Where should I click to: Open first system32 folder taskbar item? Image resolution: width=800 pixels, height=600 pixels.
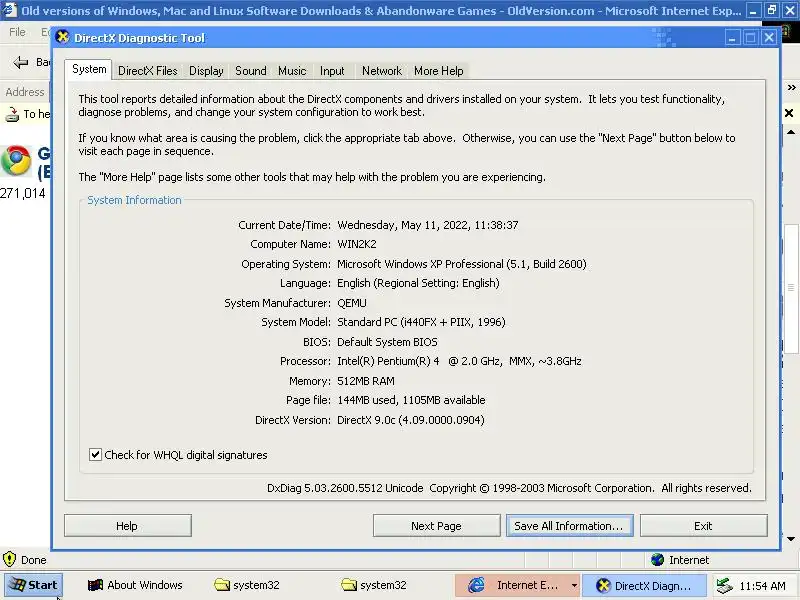click(247, 585)
